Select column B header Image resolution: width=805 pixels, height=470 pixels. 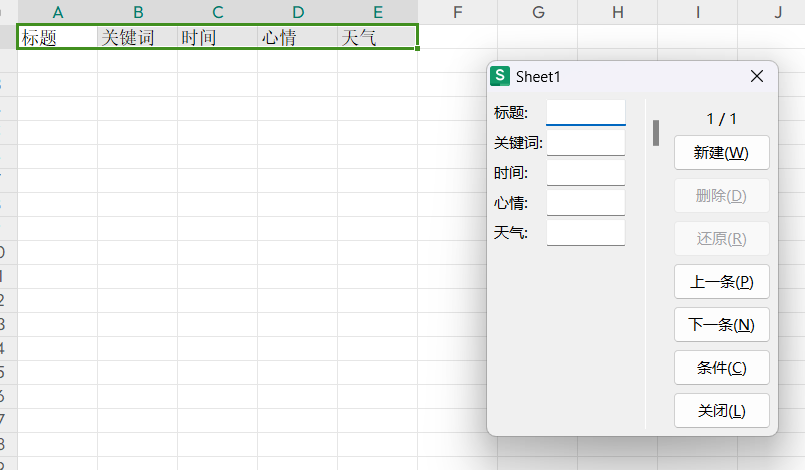coord(138,12)
